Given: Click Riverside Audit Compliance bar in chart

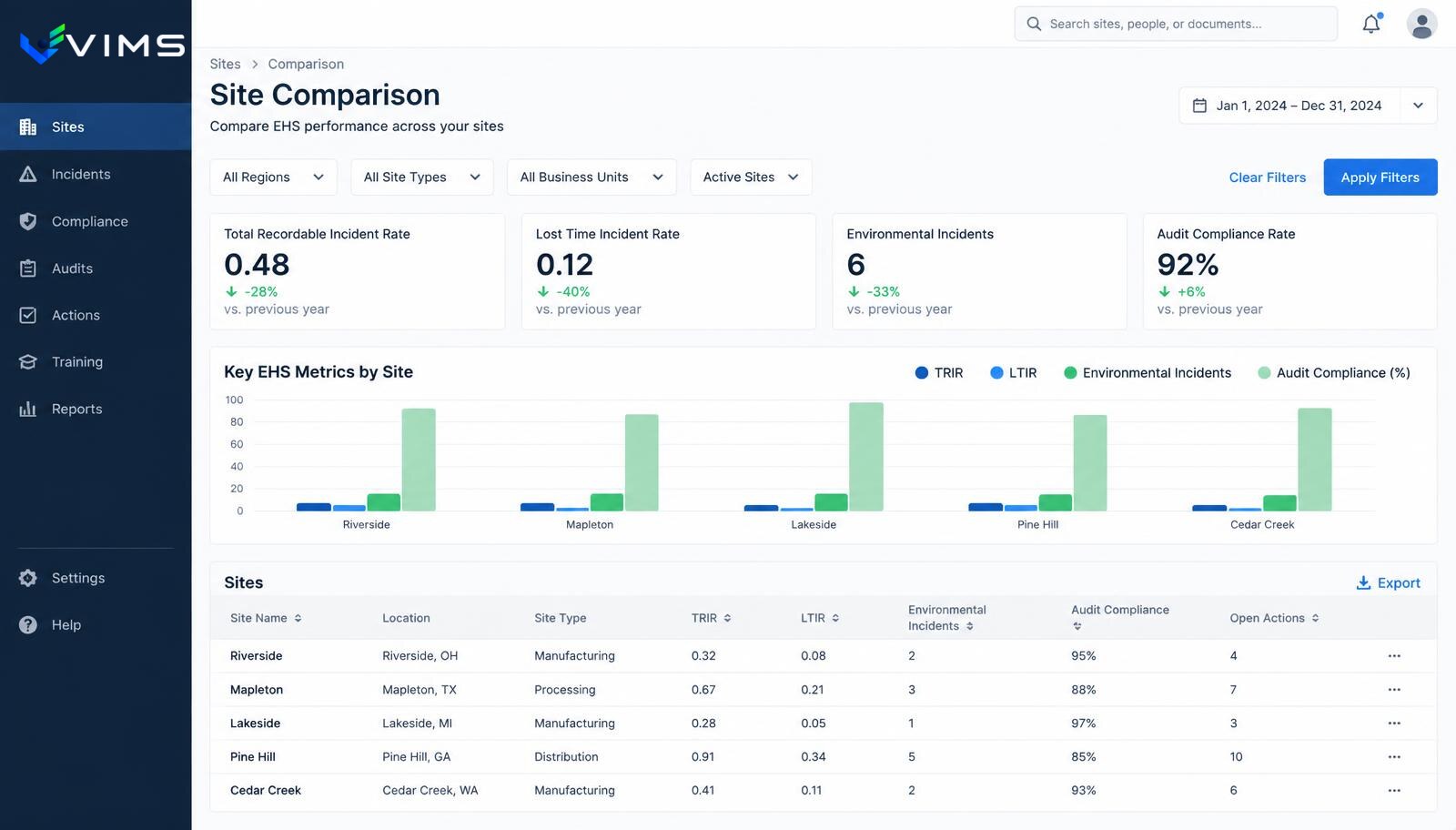Looking at the screenshot, I should pos(419,460).
